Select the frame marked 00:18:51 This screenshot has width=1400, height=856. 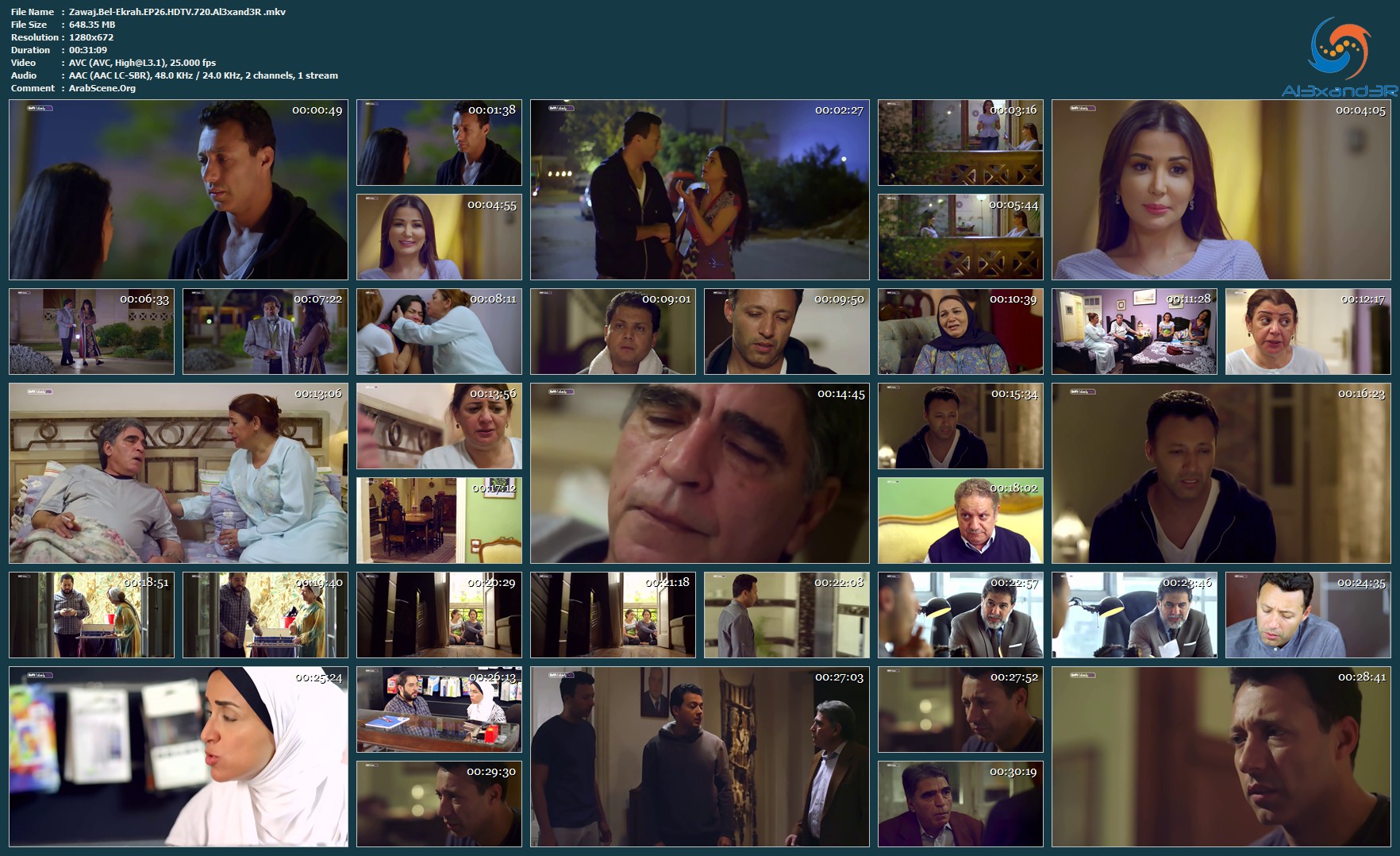(91, 615)
